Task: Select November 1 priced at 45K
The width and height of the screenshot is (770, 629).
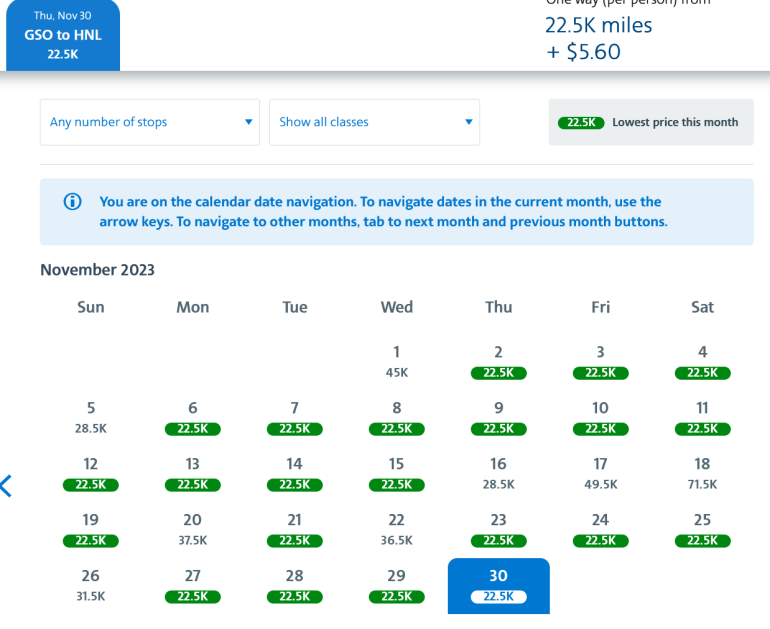Action: 397,361
